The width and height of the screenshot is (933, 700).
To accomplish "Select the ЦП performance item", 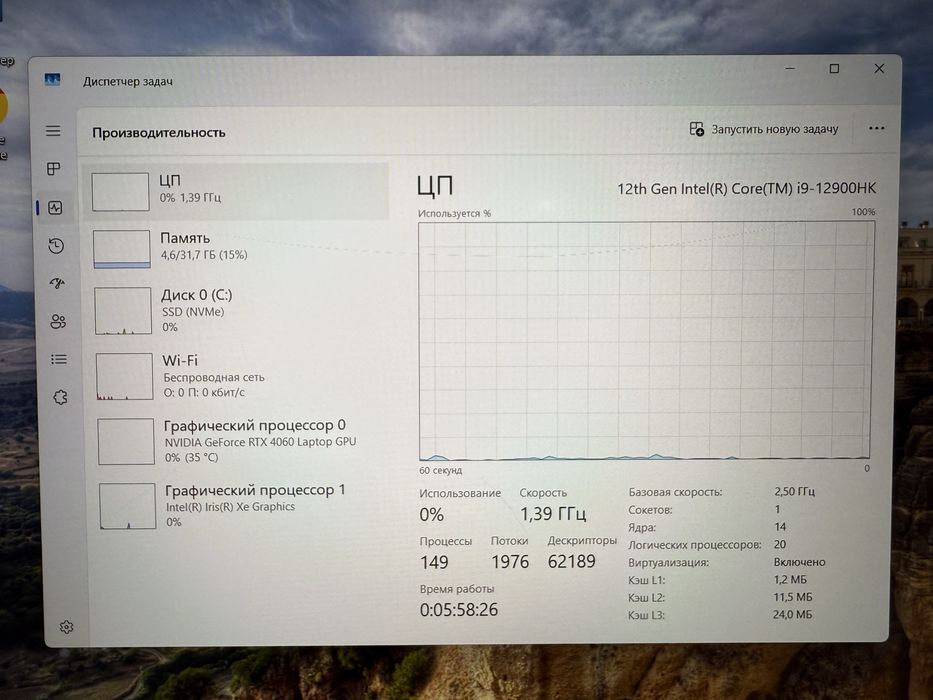I will 237,192.
